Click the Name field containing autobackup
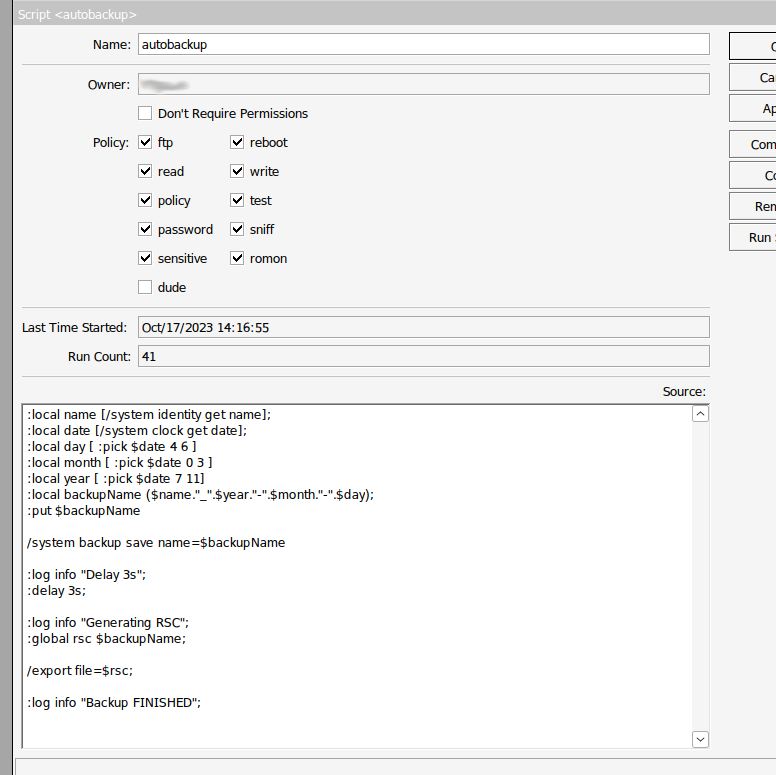The image size is (776, 775). tap(423, 45)
